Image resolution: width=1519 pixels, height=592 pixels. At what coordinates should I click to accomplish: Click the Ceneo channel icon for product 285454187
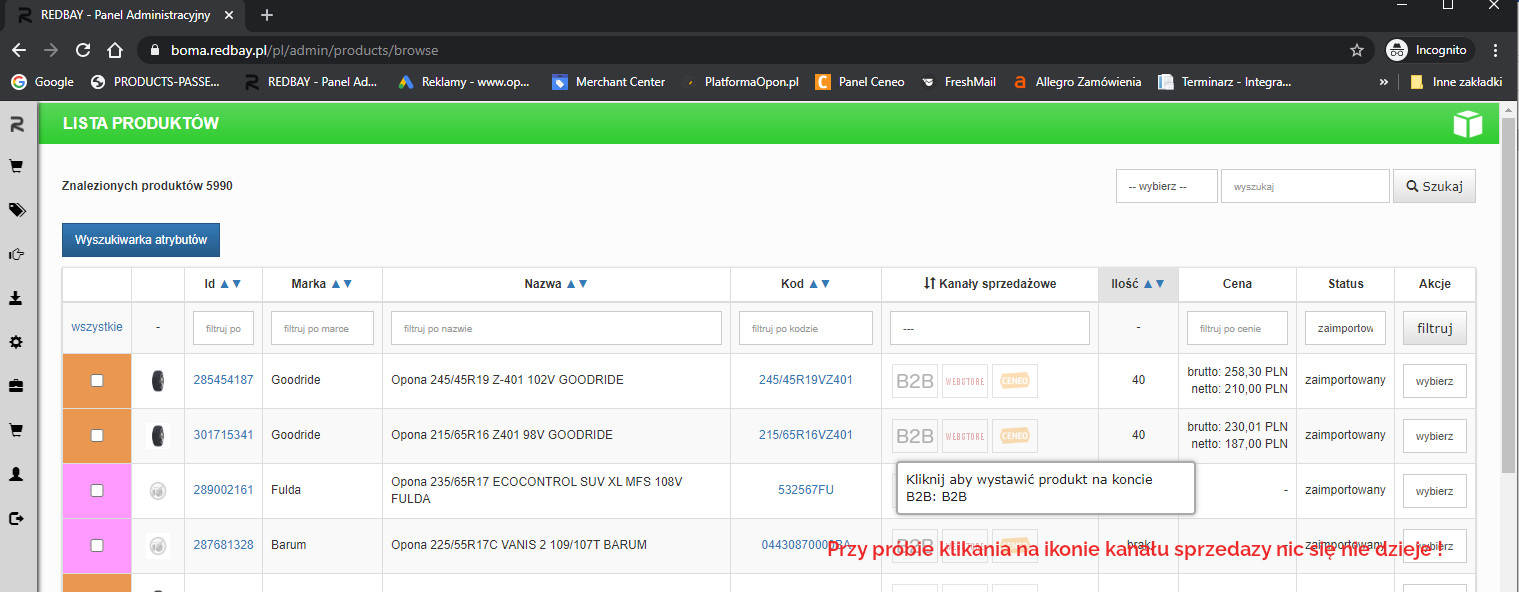[x=1014, y=380]
